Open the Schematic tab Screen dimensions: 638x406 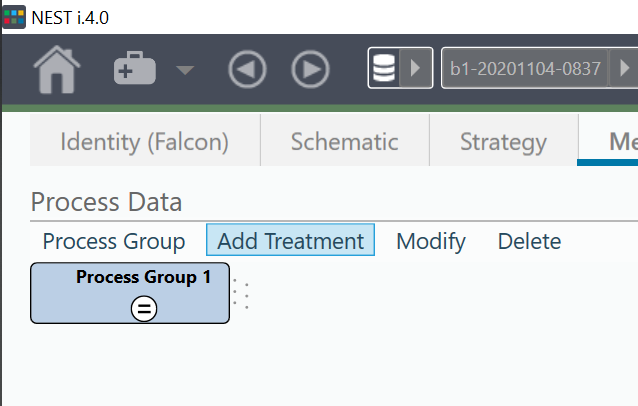[344, 142]
